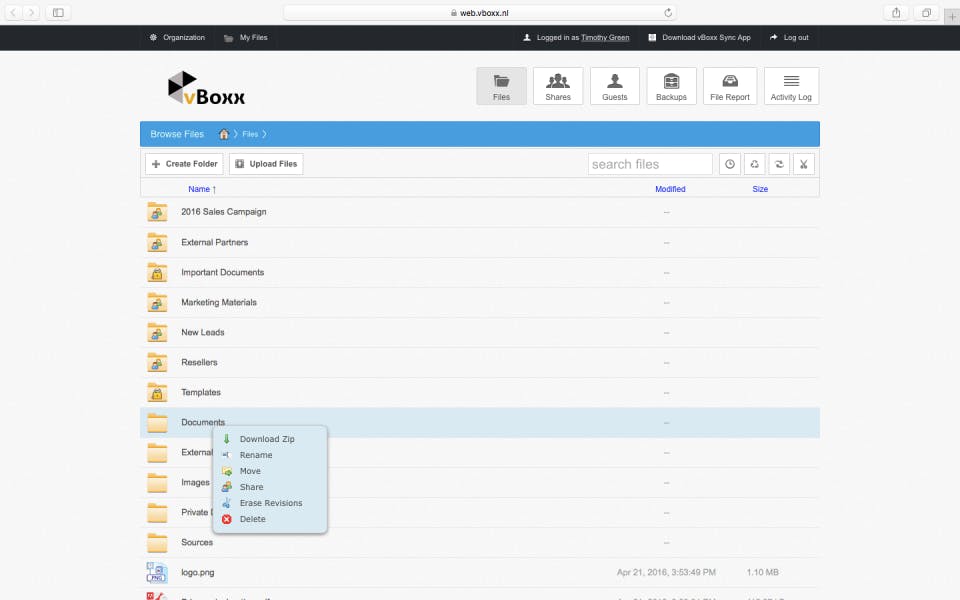Open the Activity Log section
This screenshot has height=600, width=960.
tap(791, 86)
